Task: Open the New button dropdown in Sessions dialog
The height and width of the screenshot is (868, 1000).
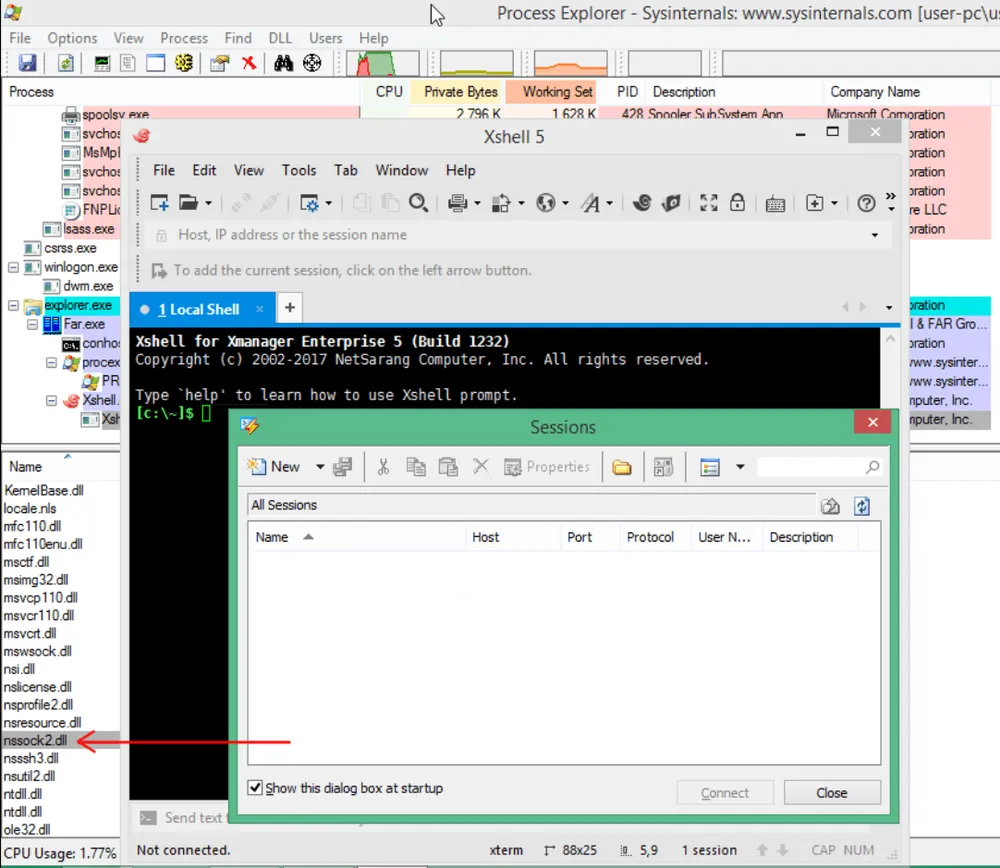Action: point(319,466)
